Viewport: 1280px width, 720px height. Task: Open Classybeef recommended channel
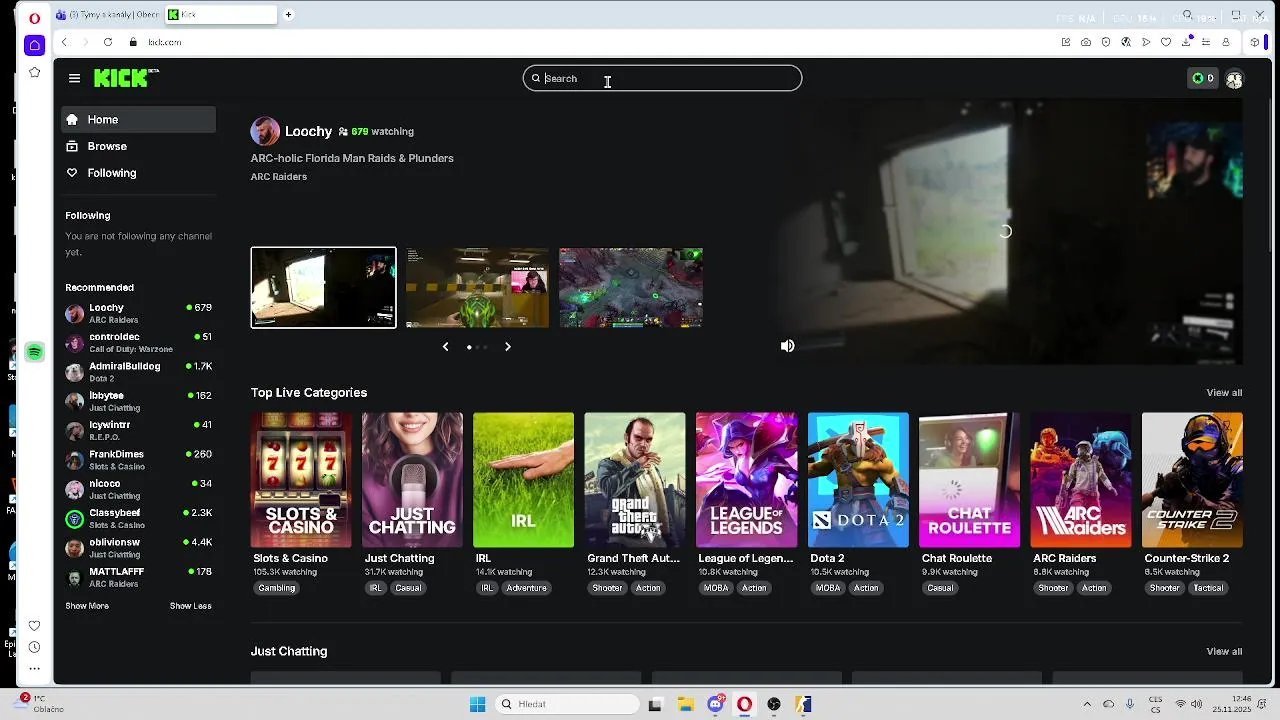point(138,518)
